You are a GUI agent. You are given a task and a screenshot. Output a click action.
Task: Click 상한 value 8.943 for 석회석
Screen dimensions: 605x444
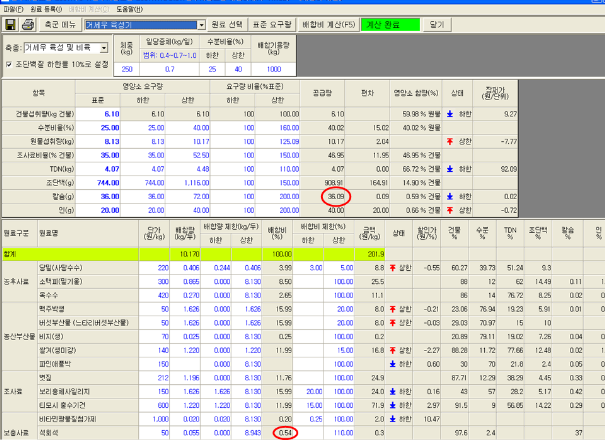coord(247,433)
